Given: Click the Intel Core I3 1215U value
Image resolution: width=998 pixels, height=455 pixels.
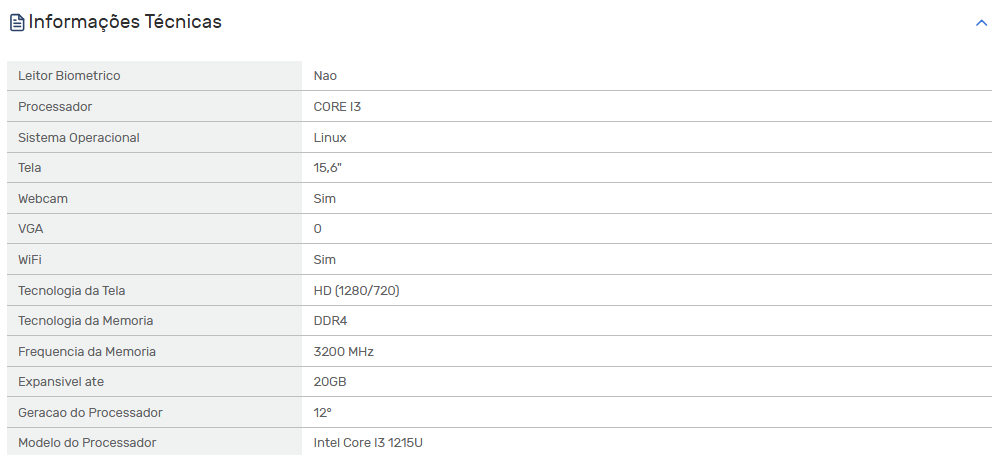Looking at the screenshot, I should tap(368, 442).
